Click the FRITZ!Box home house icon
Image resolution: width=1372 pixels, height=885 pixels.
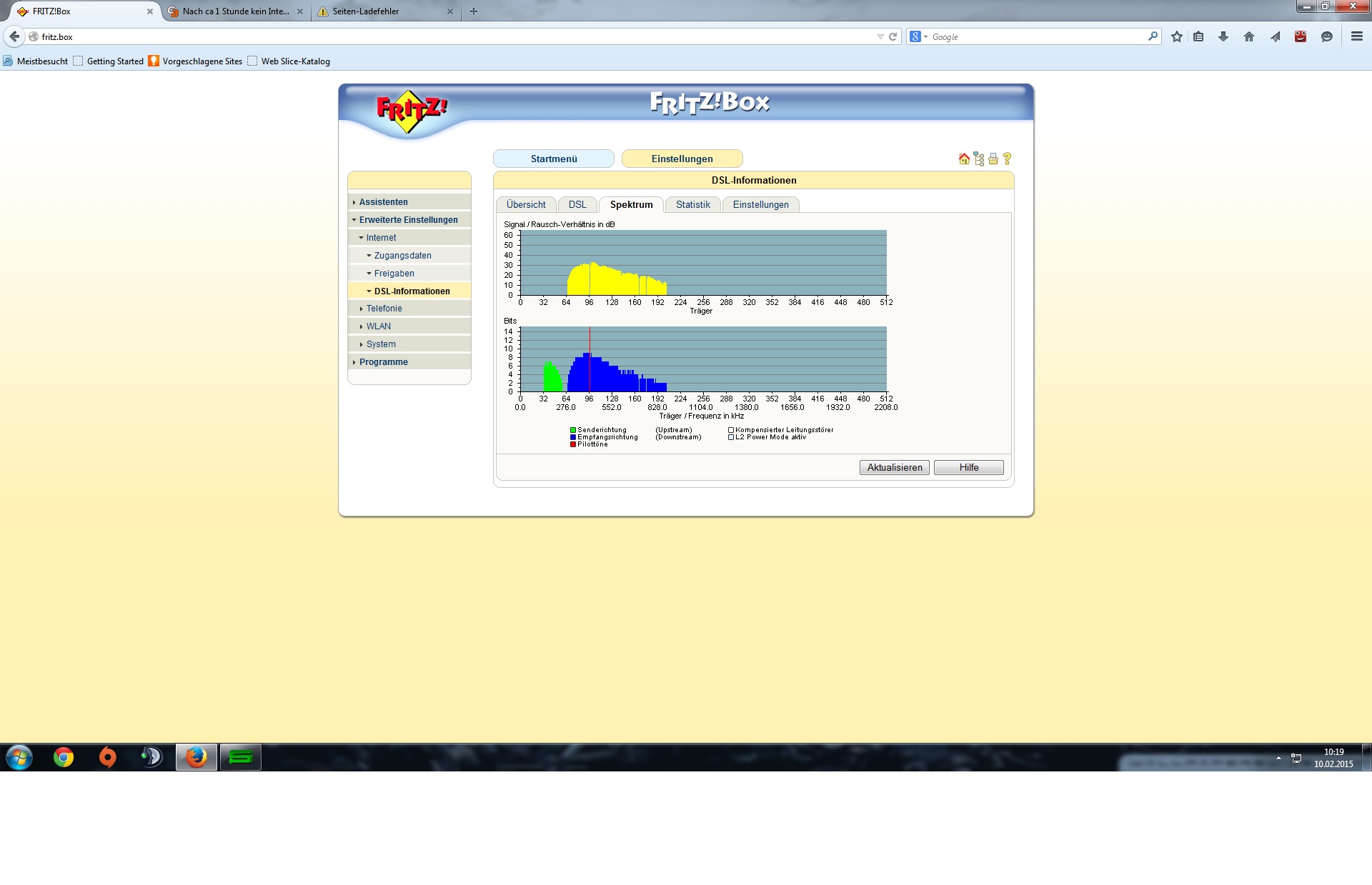point(964,159)
